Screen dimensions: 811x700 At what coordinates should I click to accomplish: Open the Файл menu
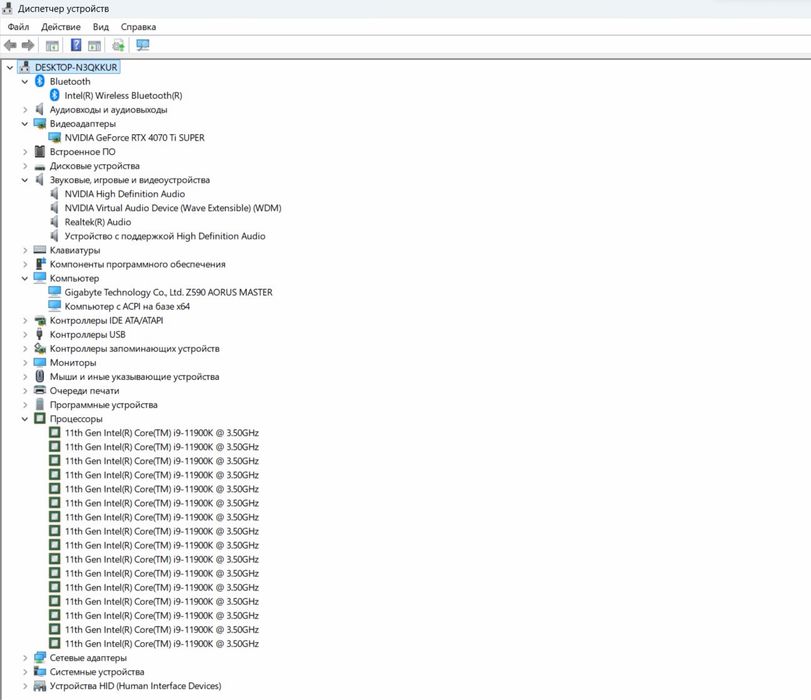18,26
